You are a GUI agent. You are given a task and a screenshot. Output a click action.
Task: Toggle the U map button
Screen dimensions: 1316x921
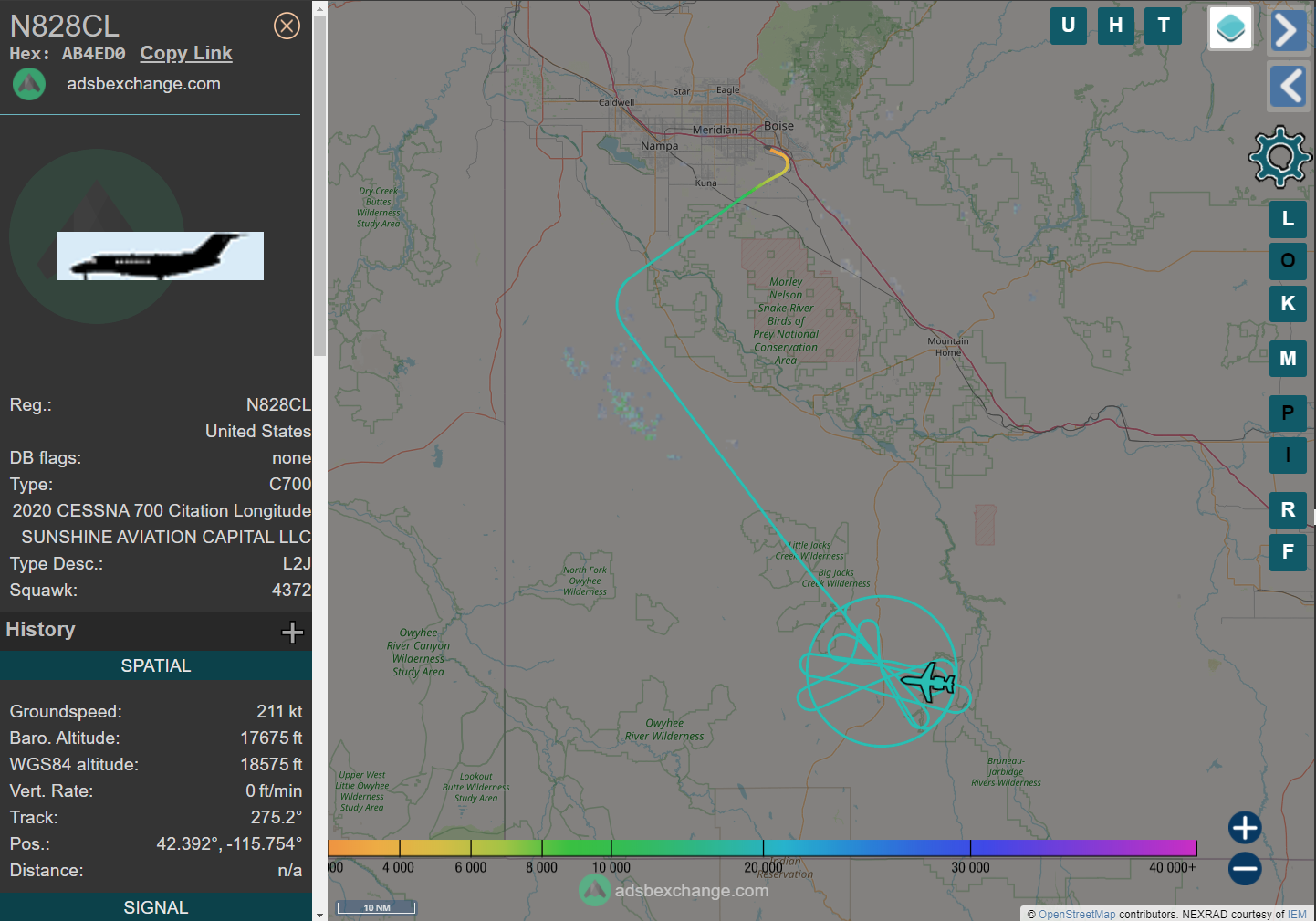pyautogui.click(x=1069, y=26)
